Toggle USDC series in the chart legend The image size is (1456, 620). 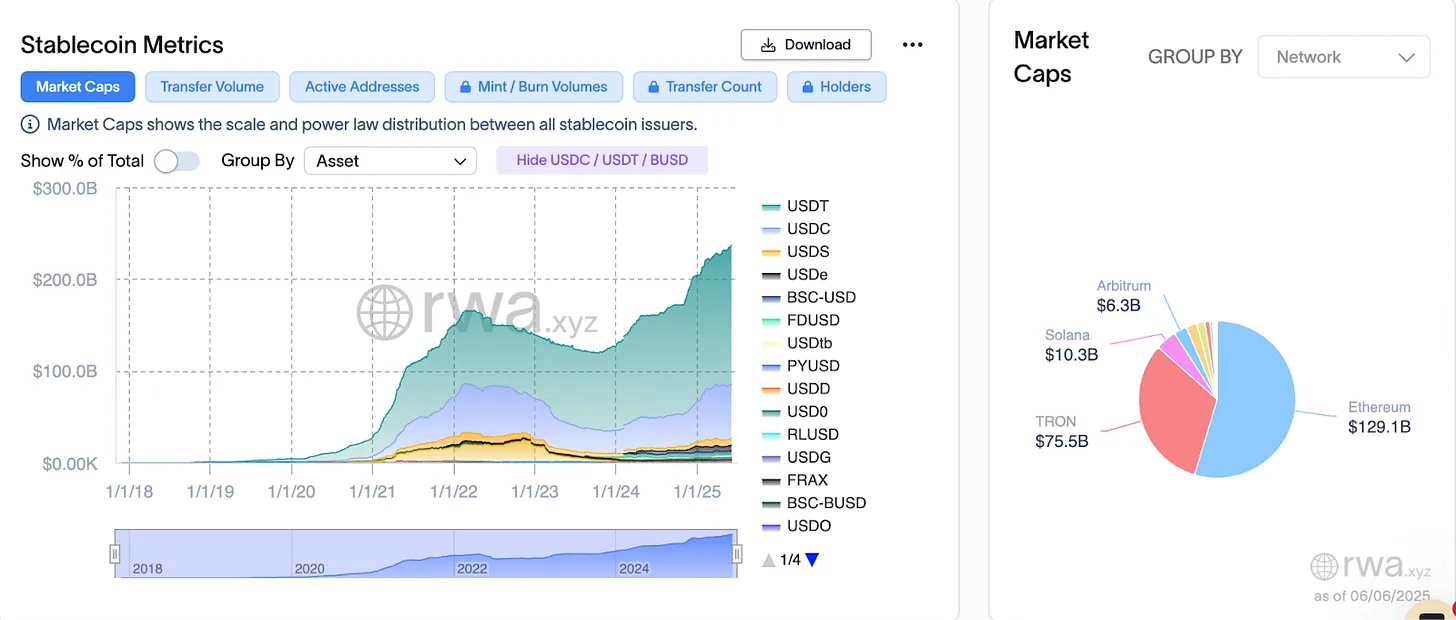point(794,229)
